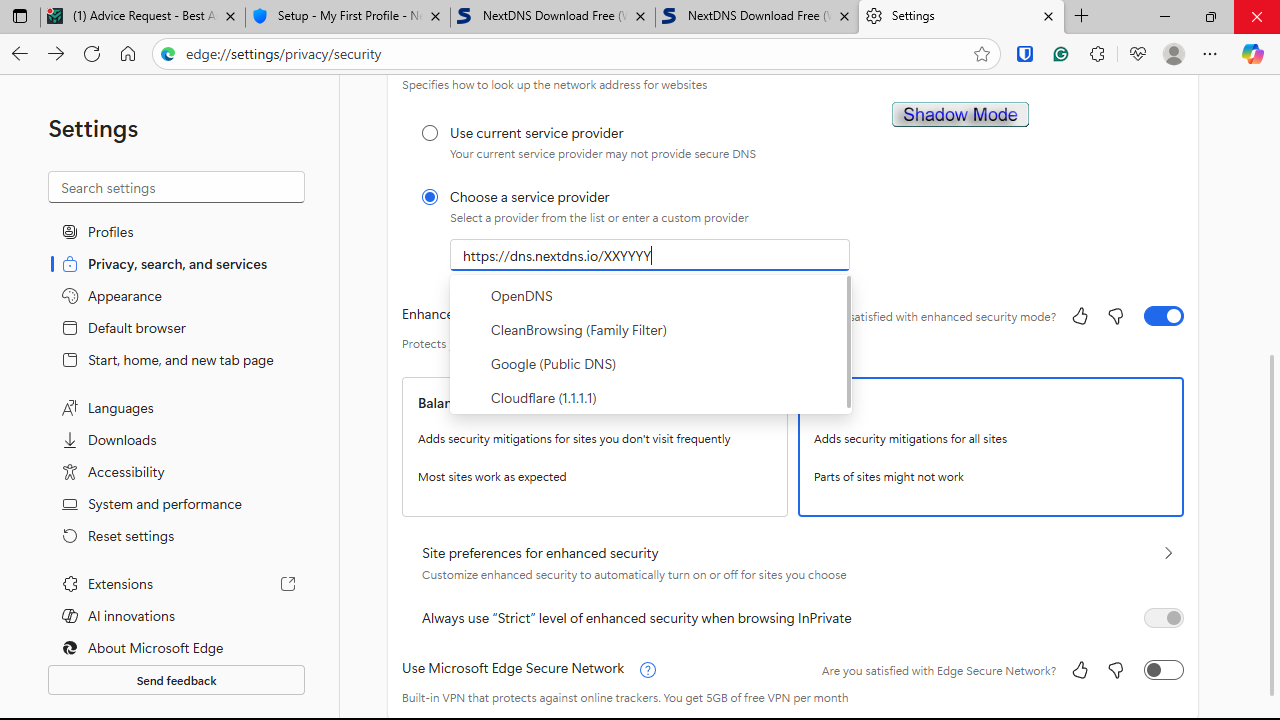Give thumbs down for Edge Secure Network

[x=1116, y=670]
